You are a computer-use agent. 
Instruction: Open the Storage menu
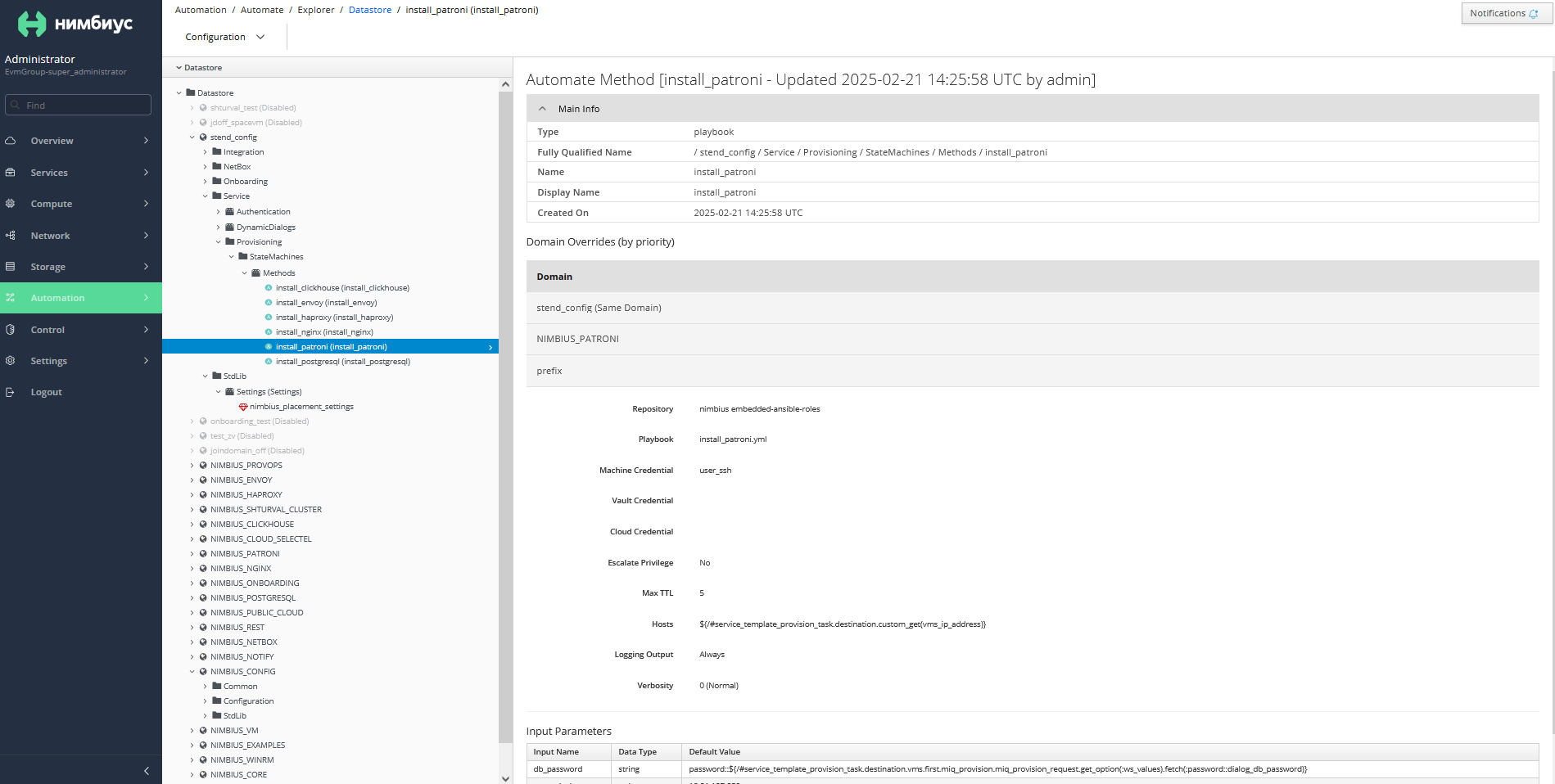pos(81,267)
